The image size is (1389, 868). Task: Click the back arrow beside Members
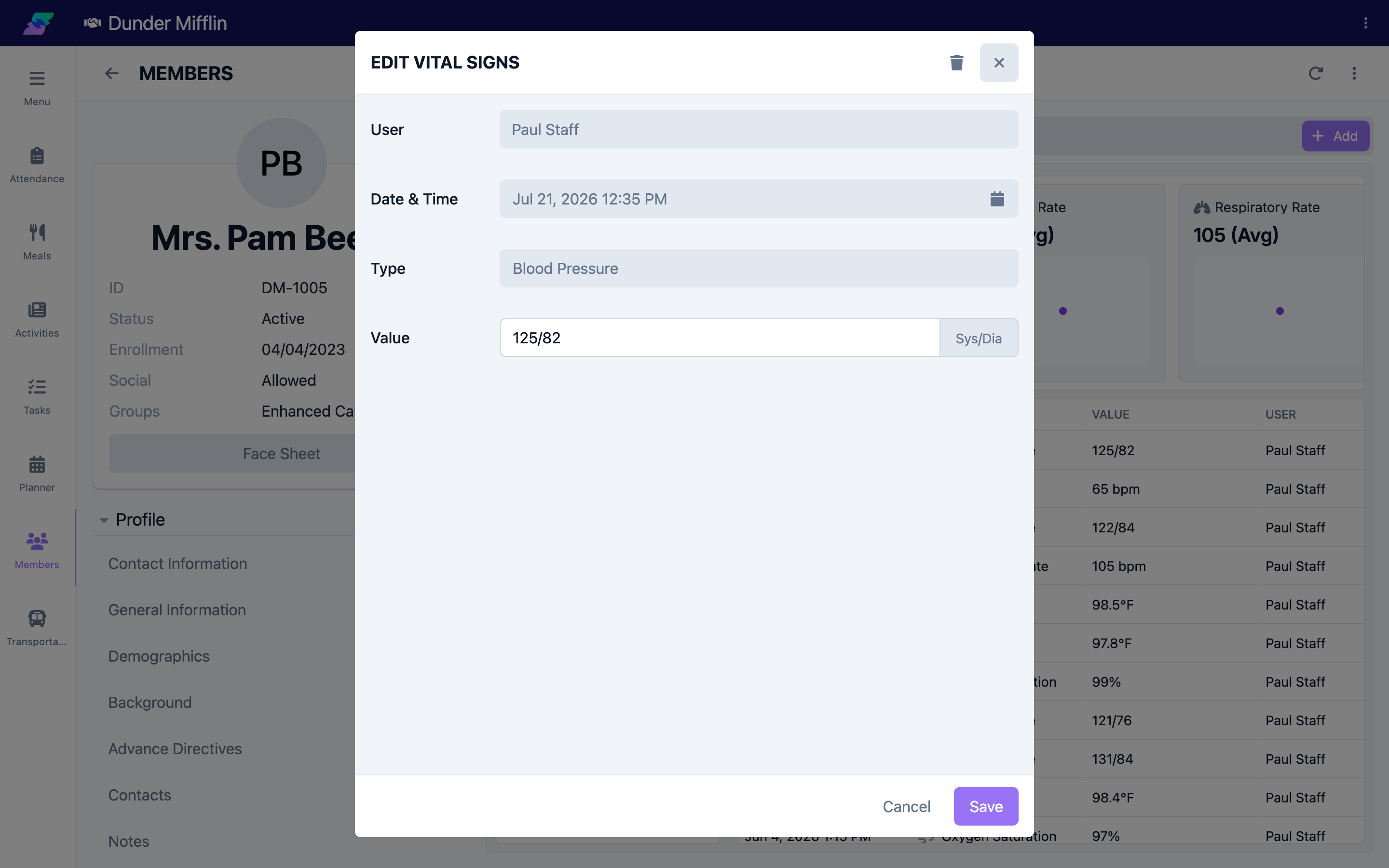112,73
